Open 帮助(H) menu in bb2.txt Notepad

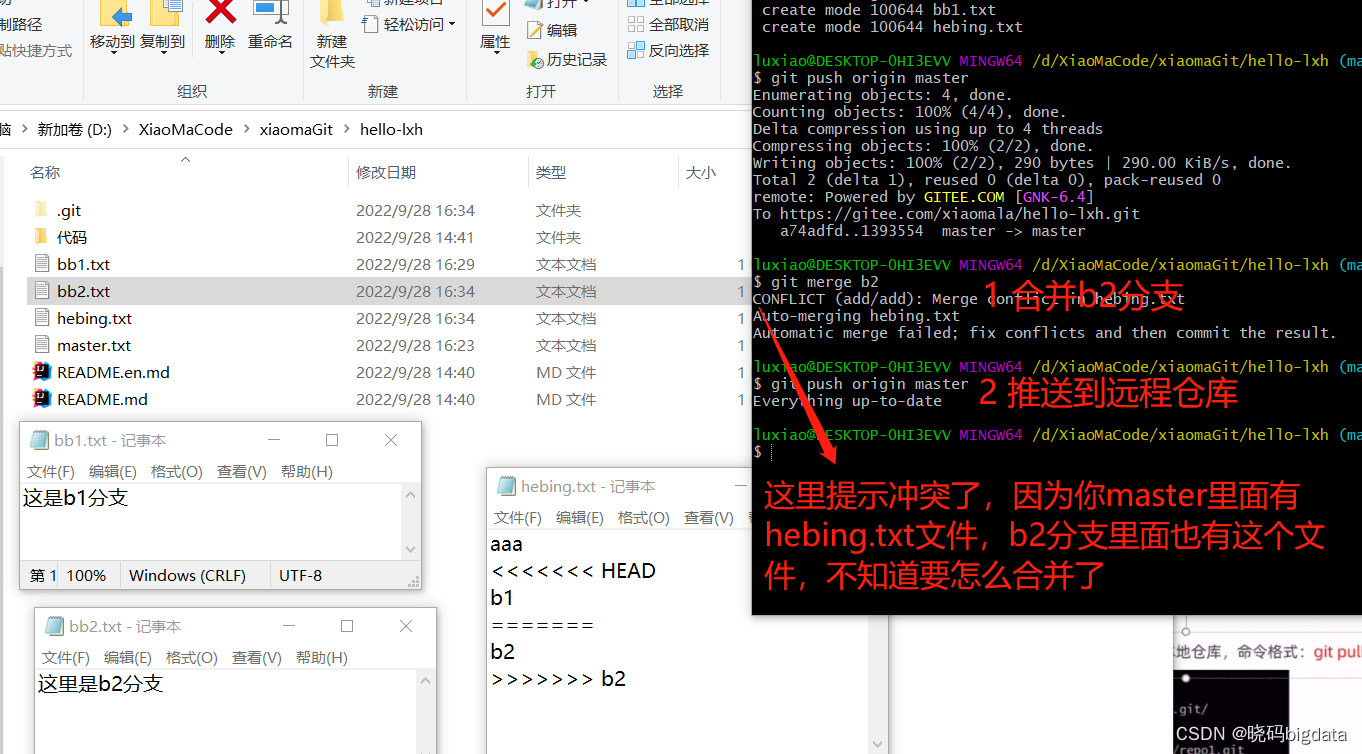(x=321, y=657)
